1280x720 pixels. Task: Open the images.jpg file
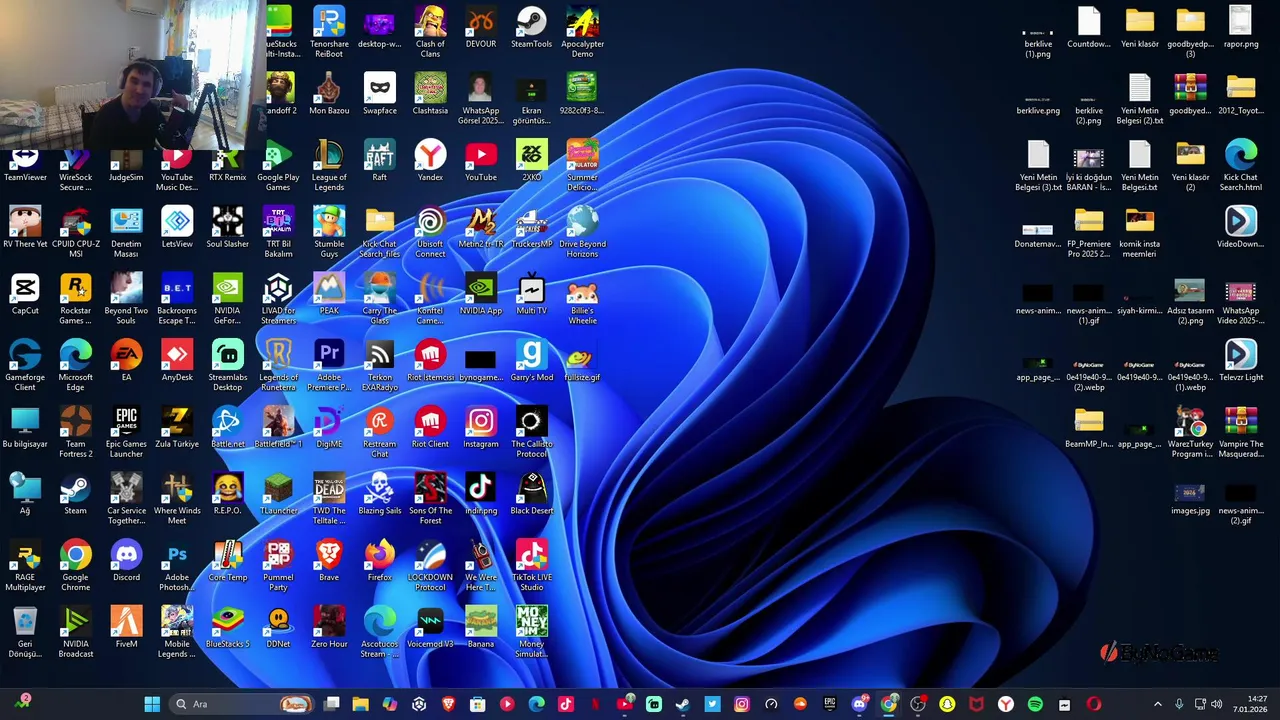tap(1190, 500)
